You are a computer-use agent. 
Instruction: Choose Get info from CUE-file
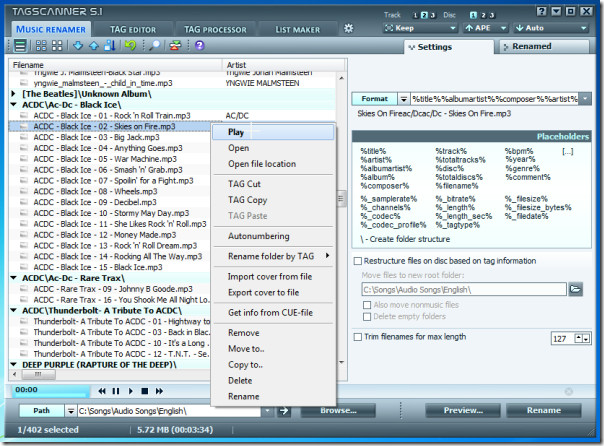[273, 313]
